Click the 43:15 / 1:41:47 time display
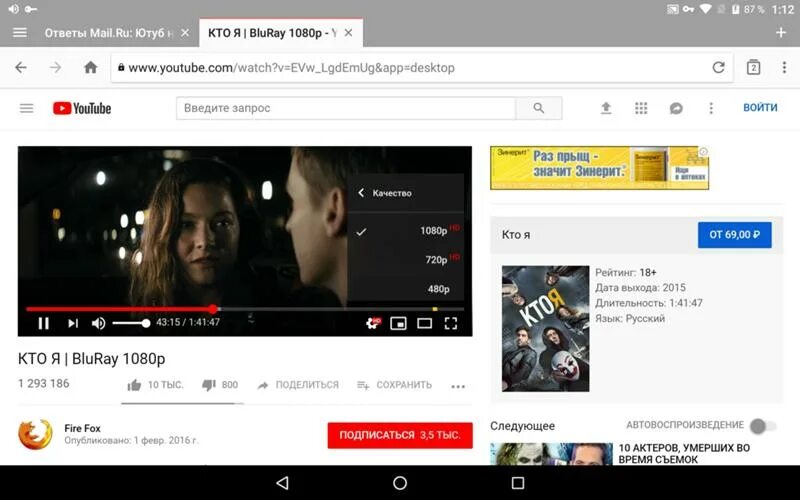The height and width of the screenshot is (500, 800). 188,322
